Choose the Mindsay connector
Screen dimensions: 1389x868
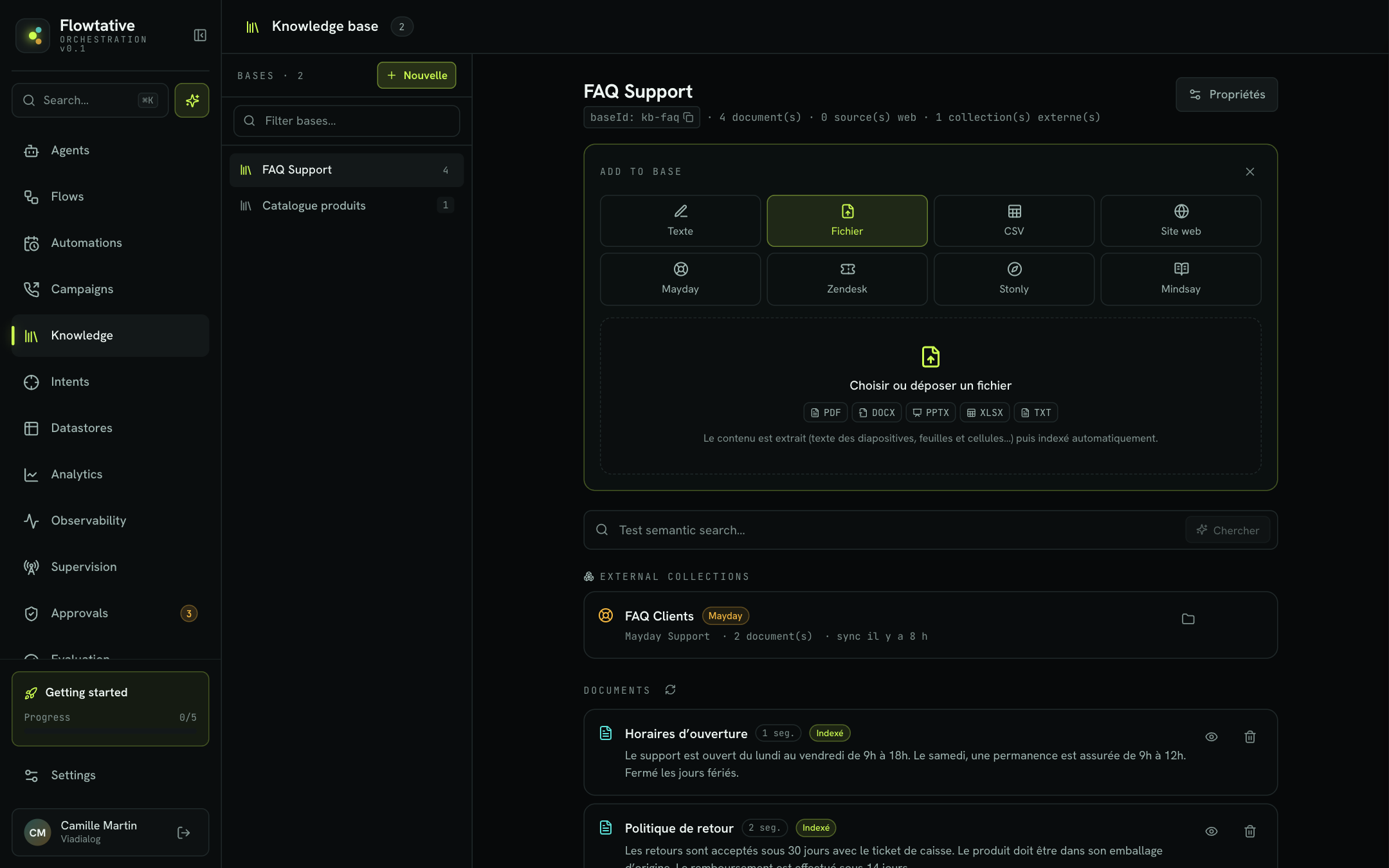[x=1180, y=278]
